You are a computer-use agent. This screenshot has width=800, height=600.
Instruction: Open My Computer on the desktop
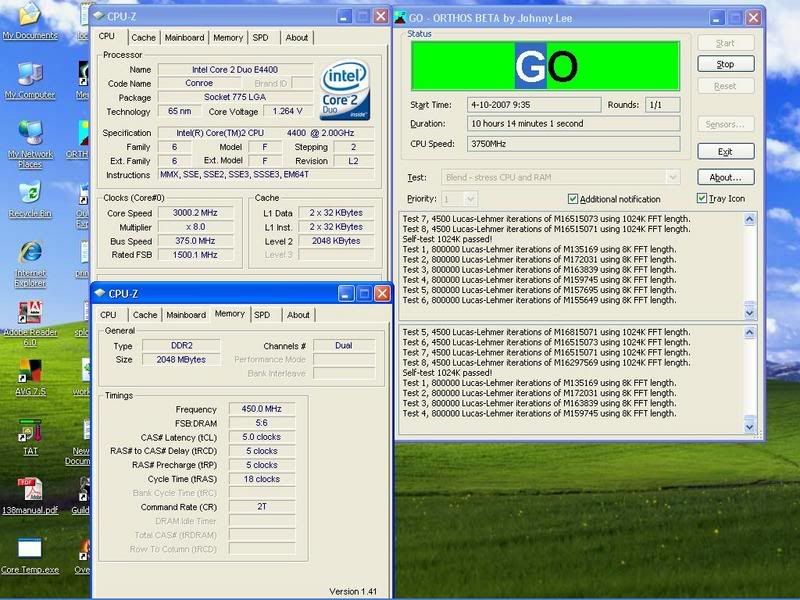[30, 80]
